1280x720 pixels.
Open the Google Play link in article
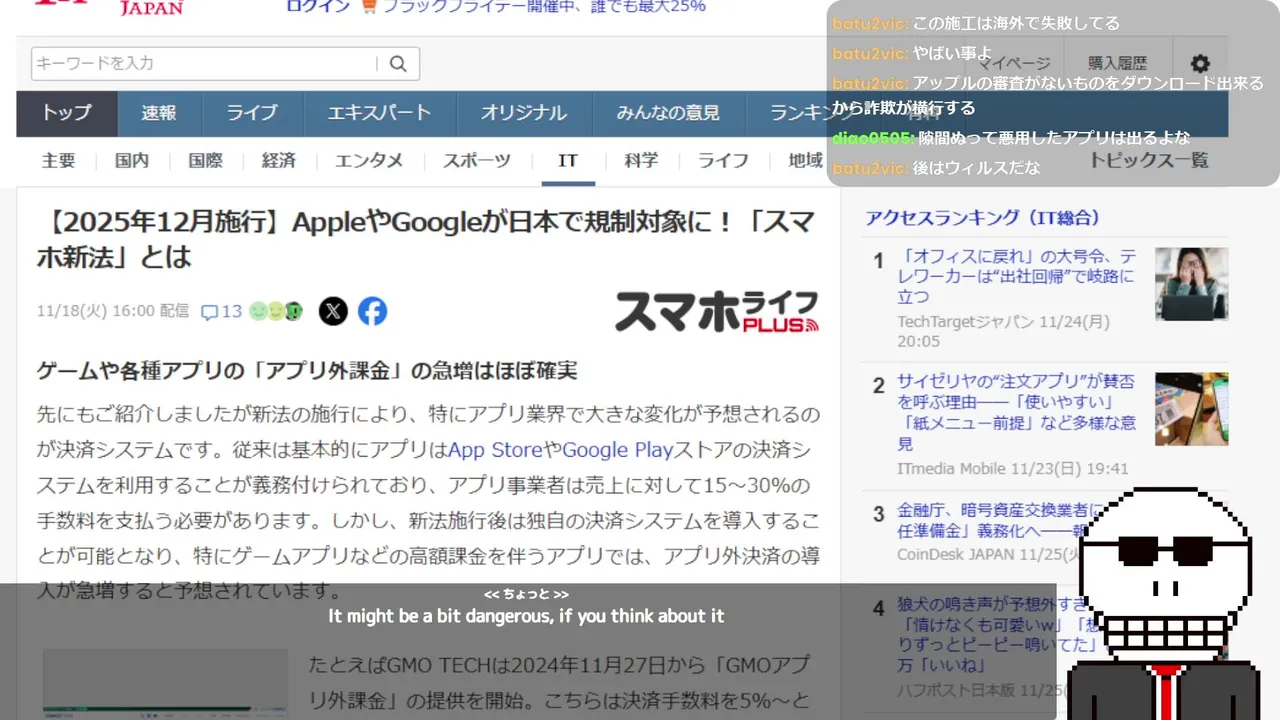618,450
